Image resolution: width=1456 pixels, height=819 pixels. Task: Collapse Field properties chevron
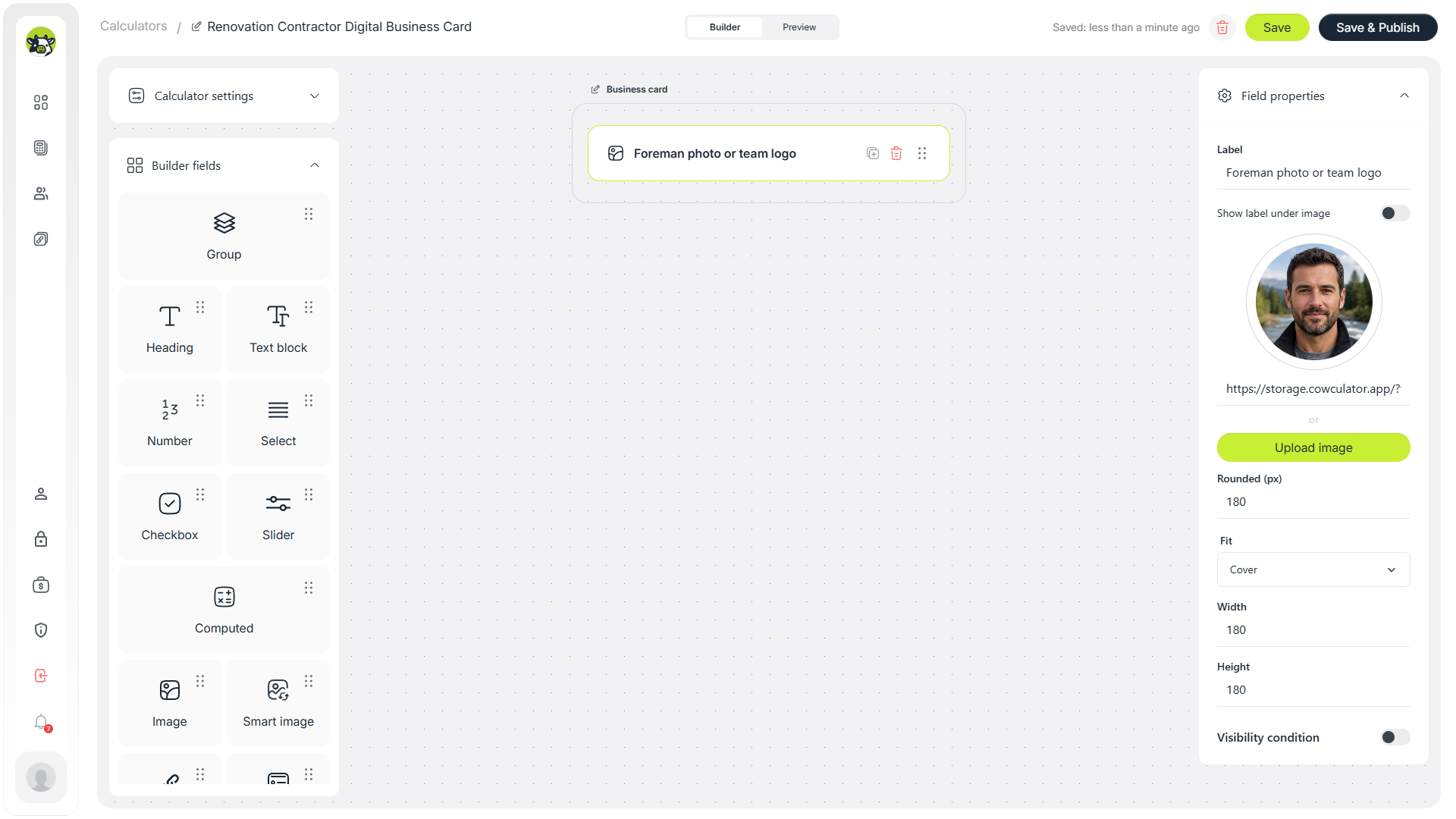[x=1404, y=96]
